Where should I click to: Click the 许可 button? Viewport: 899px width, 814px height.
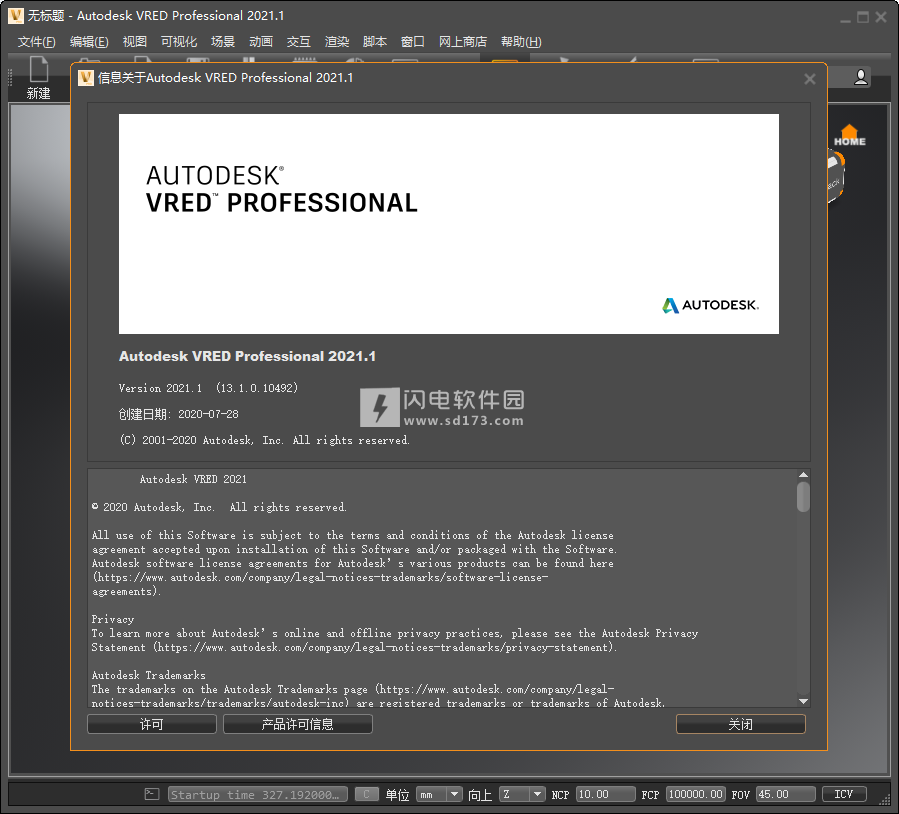point(151,724)
